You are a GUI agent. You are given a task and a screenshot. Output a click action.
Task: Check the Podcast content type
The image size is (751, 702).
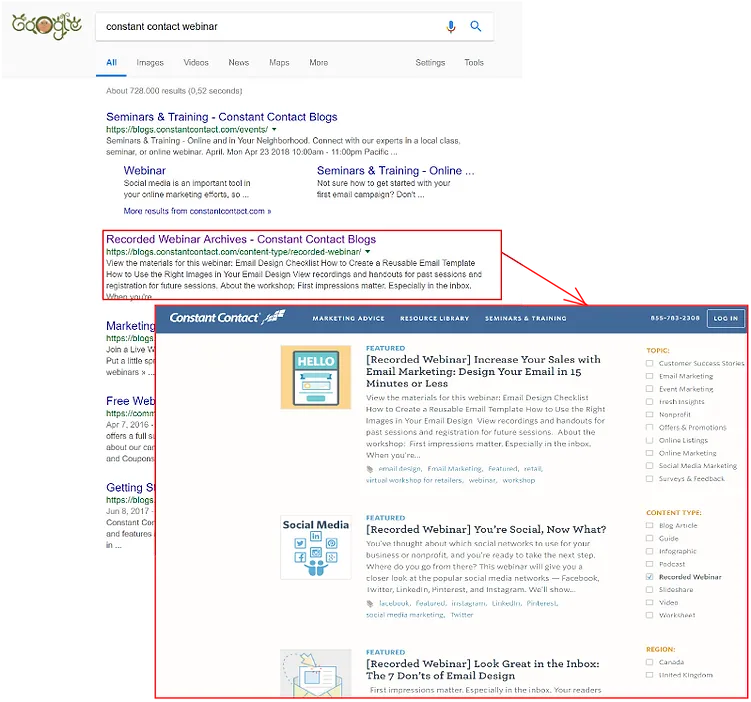(649, 564)
